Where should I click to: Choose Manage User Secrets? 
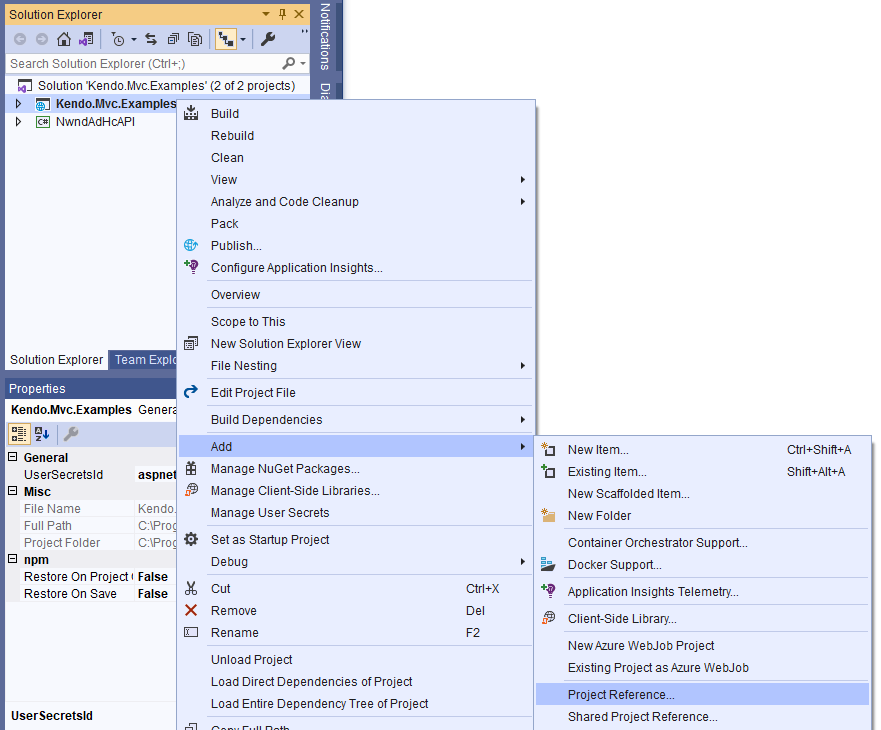356,513
